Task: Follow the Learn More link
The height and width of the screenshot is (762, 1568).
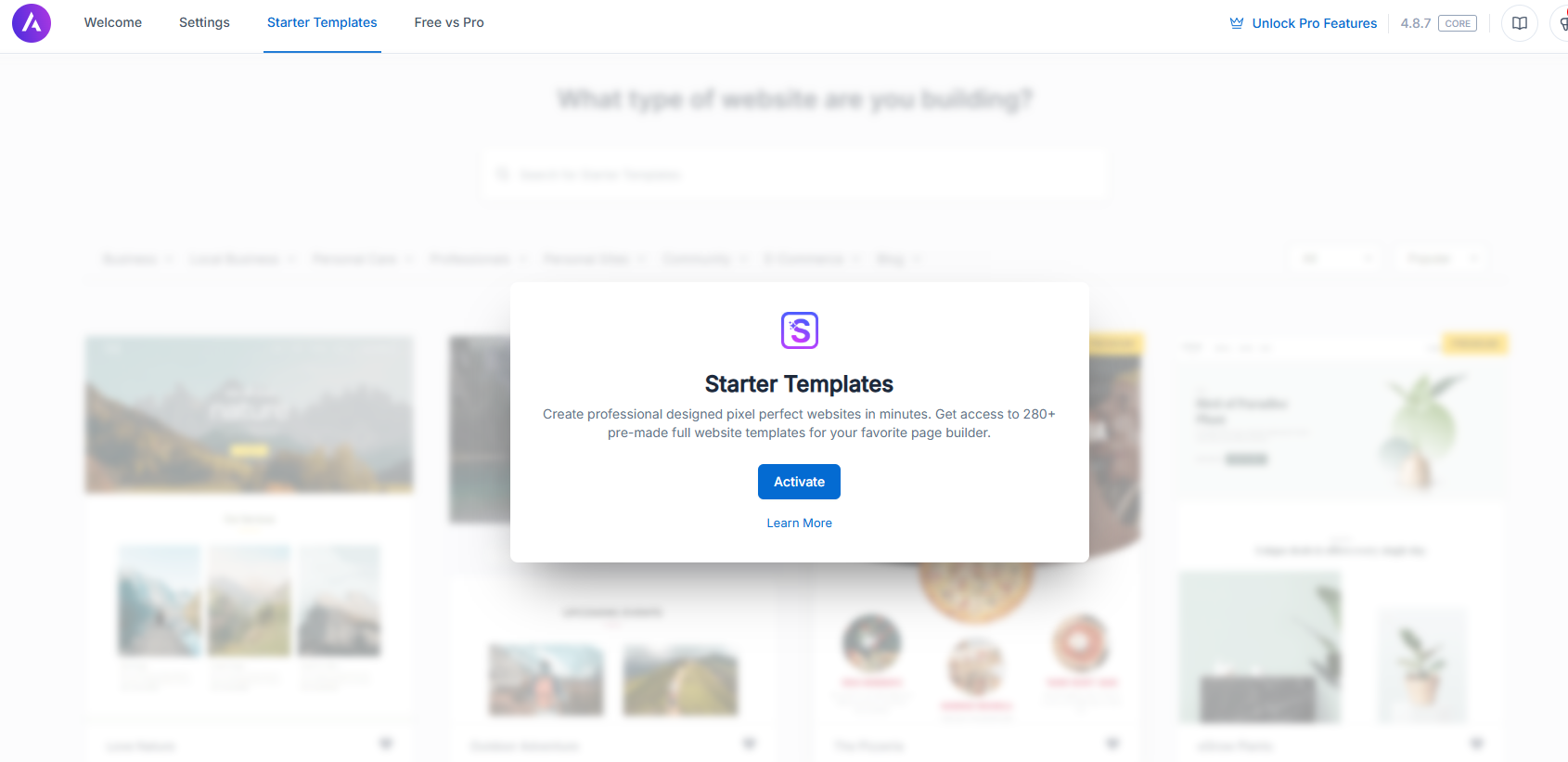Action: click(799, 523)
